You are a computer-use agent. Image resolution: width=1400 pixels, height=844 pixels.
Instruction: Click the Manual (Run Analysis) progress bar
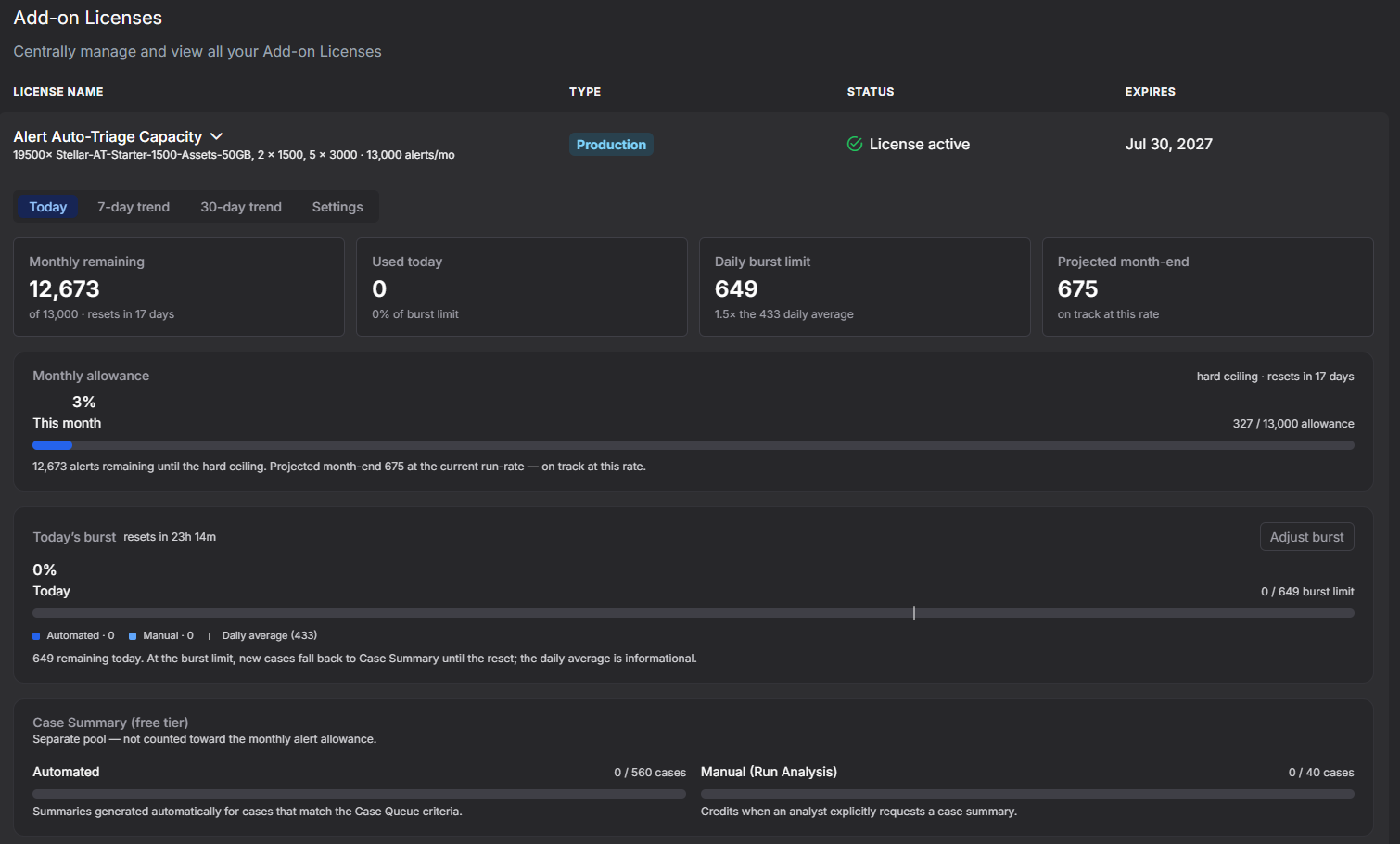click(x=1027, y=794)
